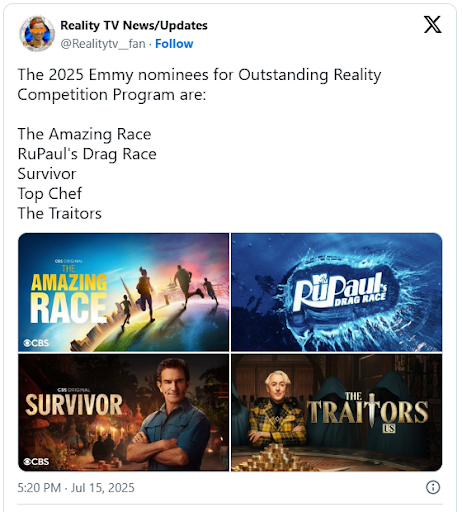Click 'The Traitors' line in tweet text
The width and height of the screenshot is (462, 512).
(59, 213)
